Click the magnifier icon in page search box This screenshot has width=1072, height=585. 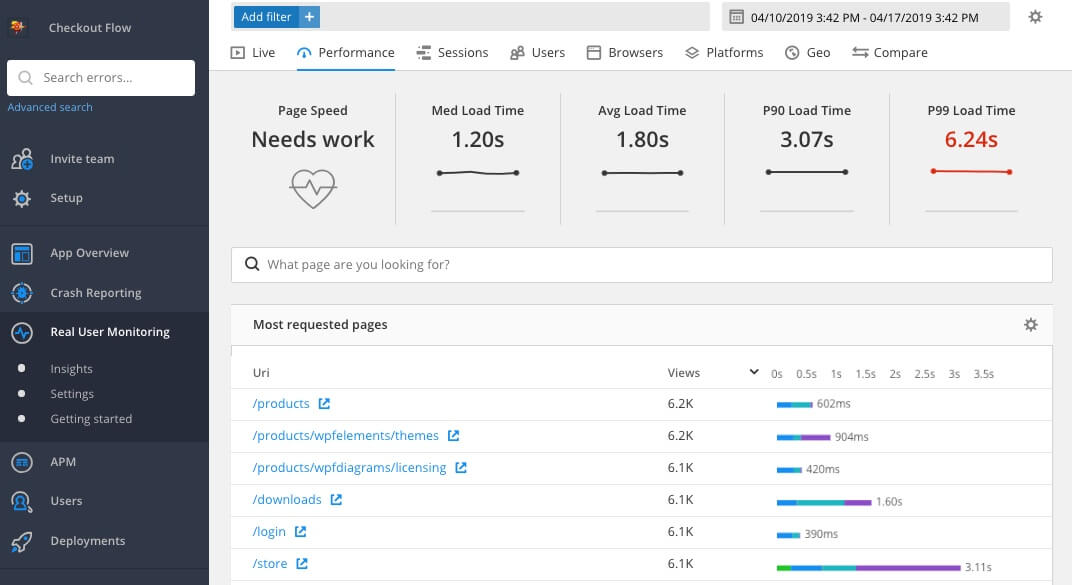click(252, 264)
